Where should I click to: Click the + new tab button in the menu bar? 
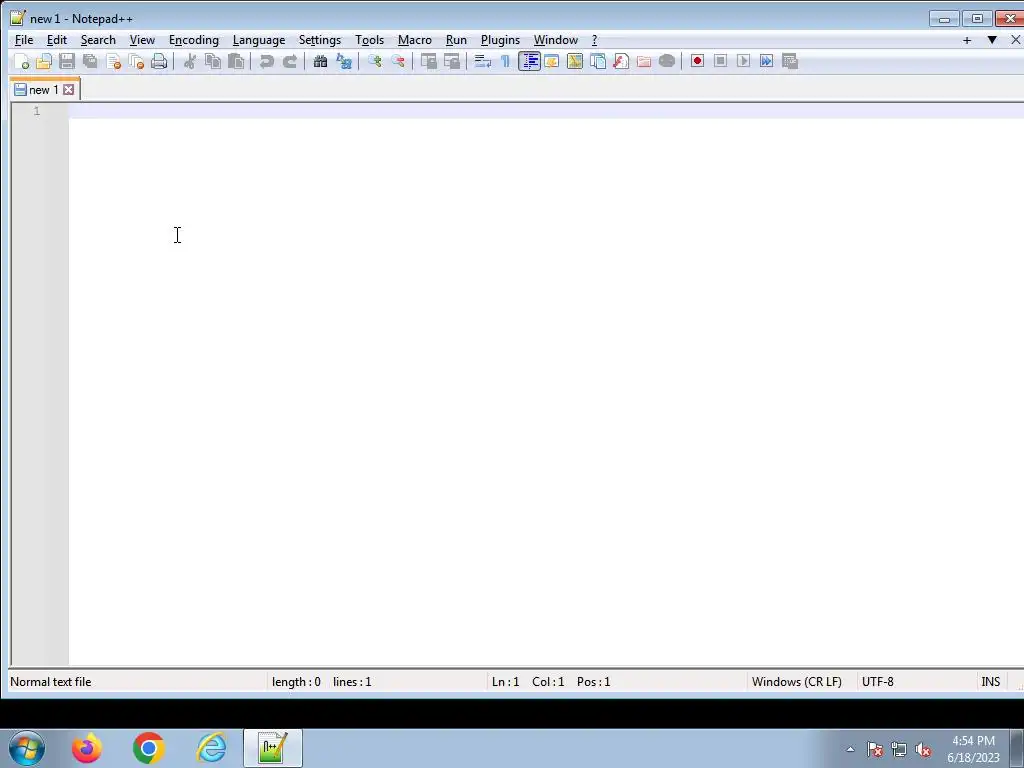point(967,40)
